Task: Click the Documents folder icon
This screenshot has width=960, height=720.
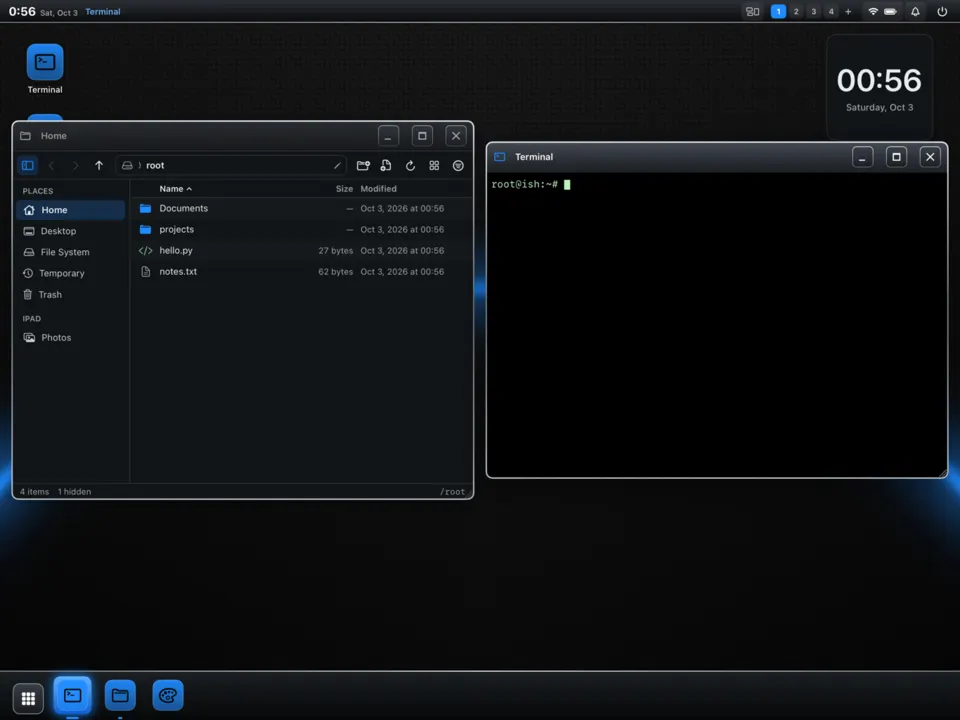Action: pyautogui.click(x=145, y=208)
